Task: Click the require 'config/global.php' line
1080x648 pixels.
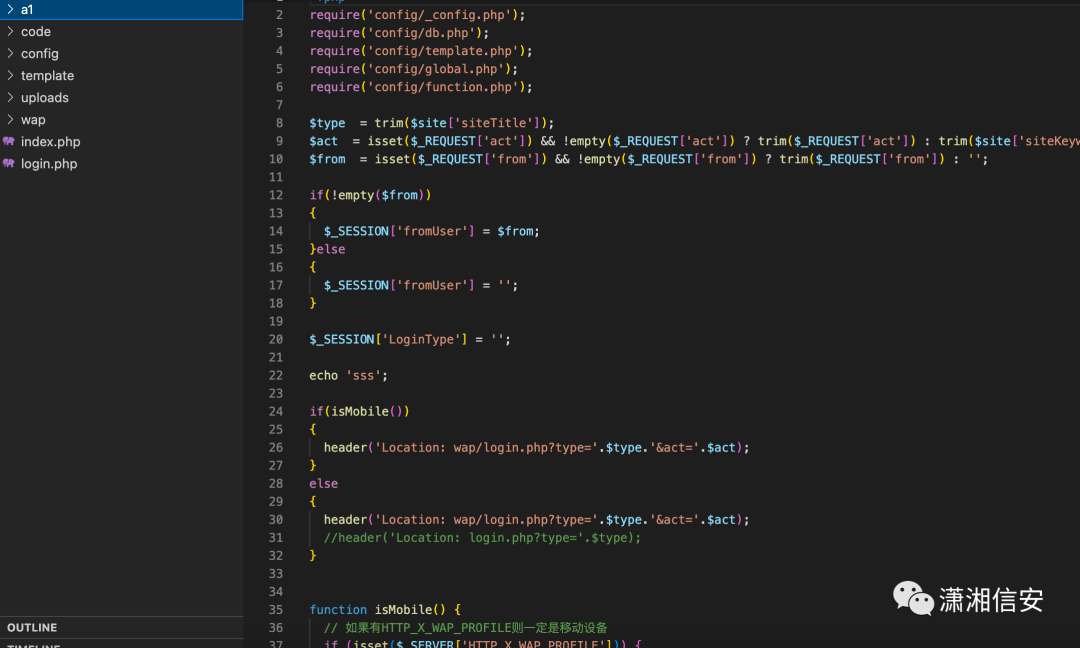Action: pyautogui.click(x=414, y=68)
